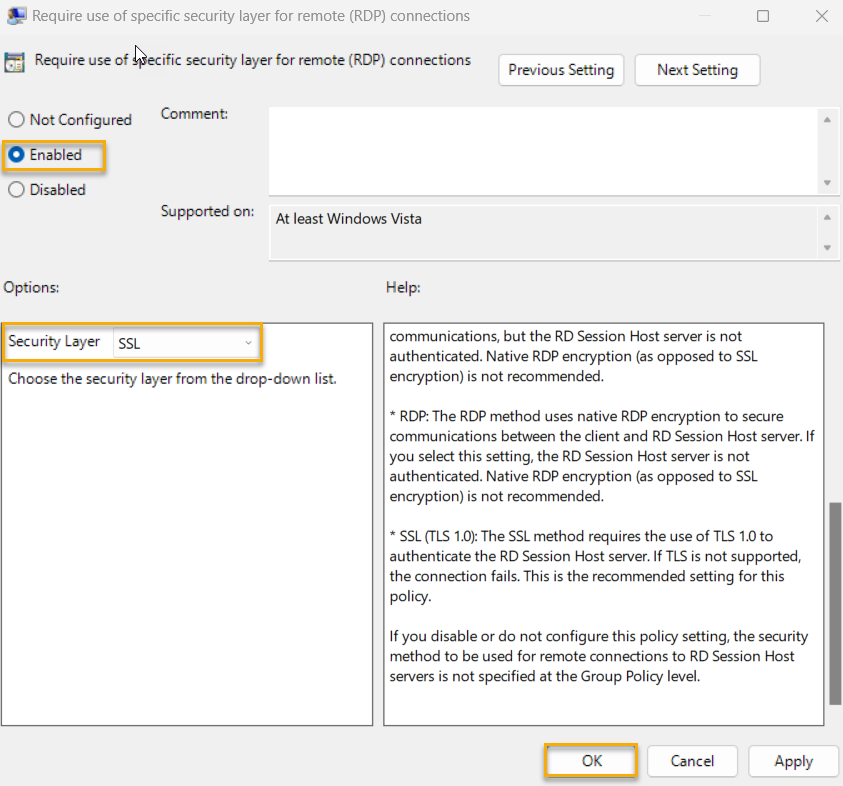Viewport: 843px width, 786px height.
Task: Click the Next Setting button
Action: [697, 70]
